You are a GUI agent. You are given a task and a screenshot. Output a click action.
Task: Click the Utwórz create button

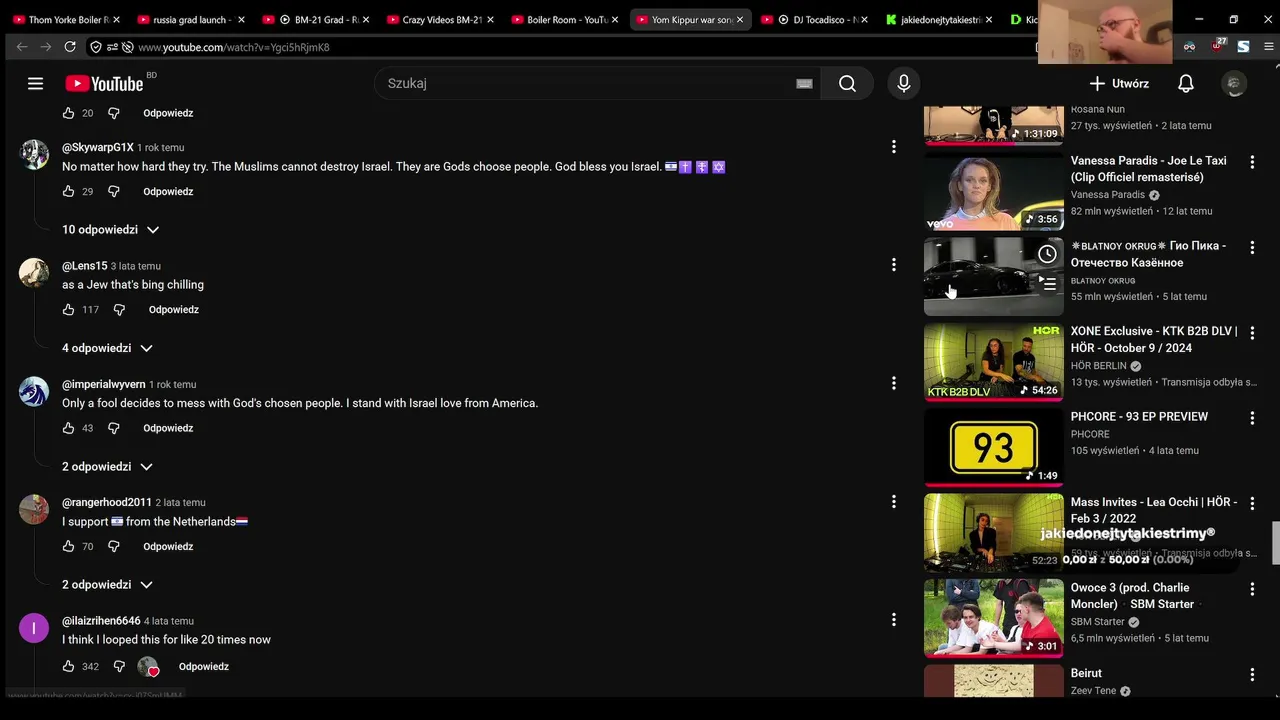click(x=1119, y=84)
